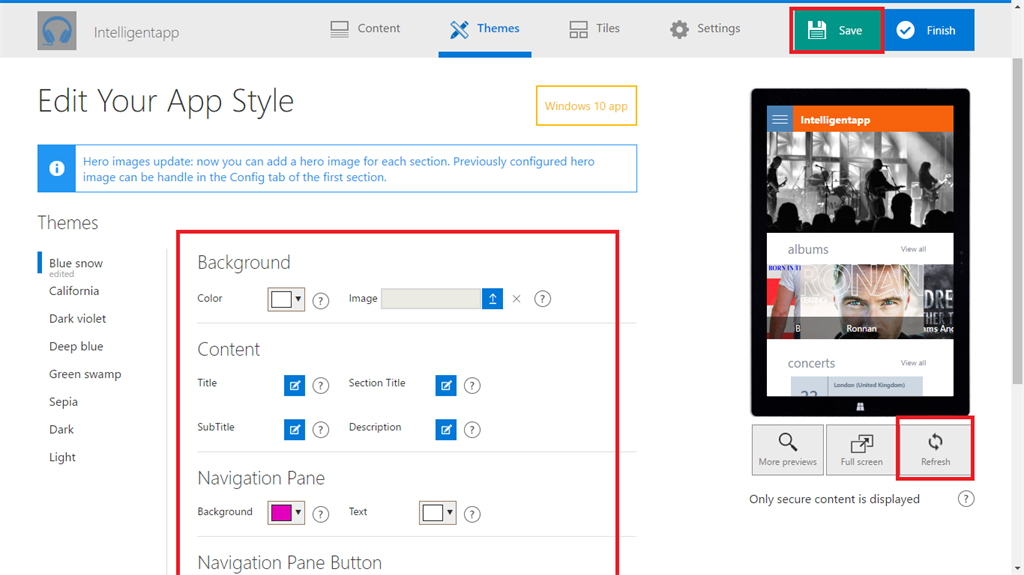Image resolution: width=1024 pixels, height=575 pixels.
Task: Select the Blue snow theme
Action: coord(76,263)
